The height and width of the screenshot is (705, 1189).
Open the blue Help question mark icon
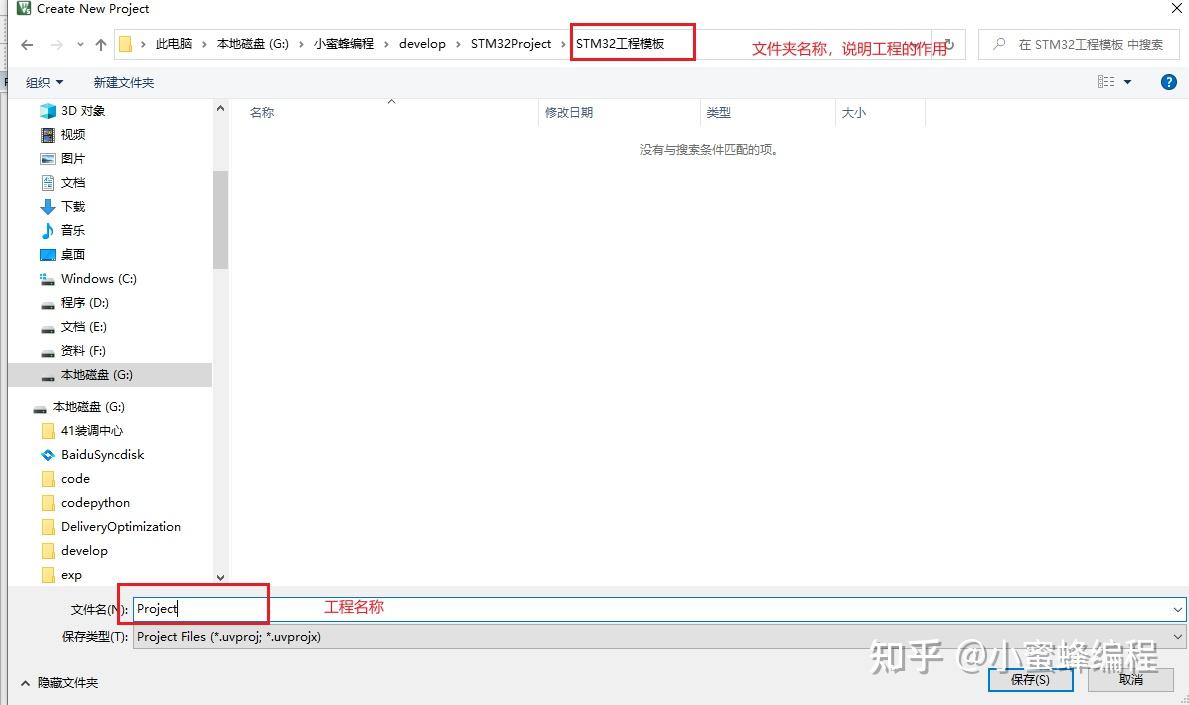tap(1169, 82)
